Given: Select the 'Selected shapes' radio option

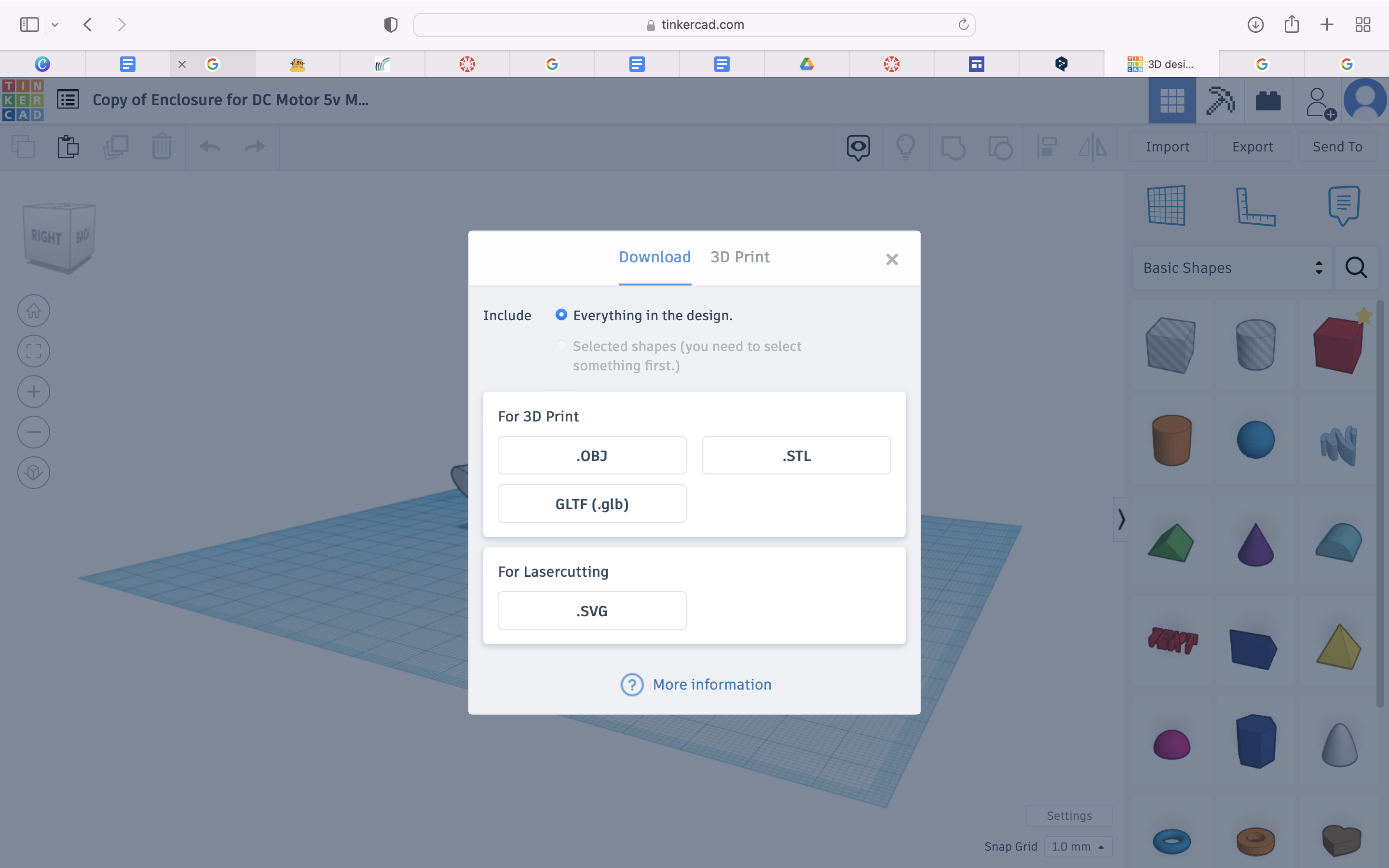Looking at the screenshot, I should click(561, 346).
